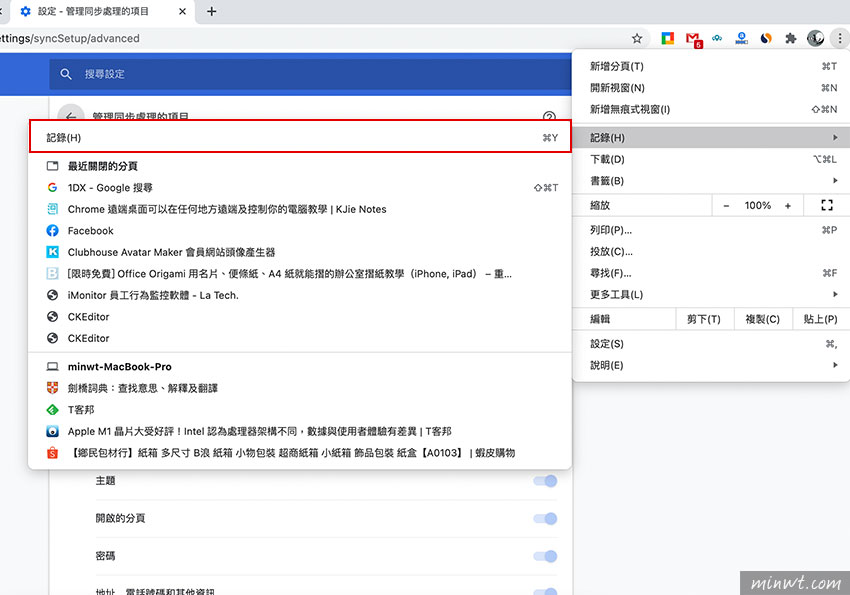Open Facebook from recently closed
Image resolution: width=850 pixels, height=595 pixels.
coord(302,231)
